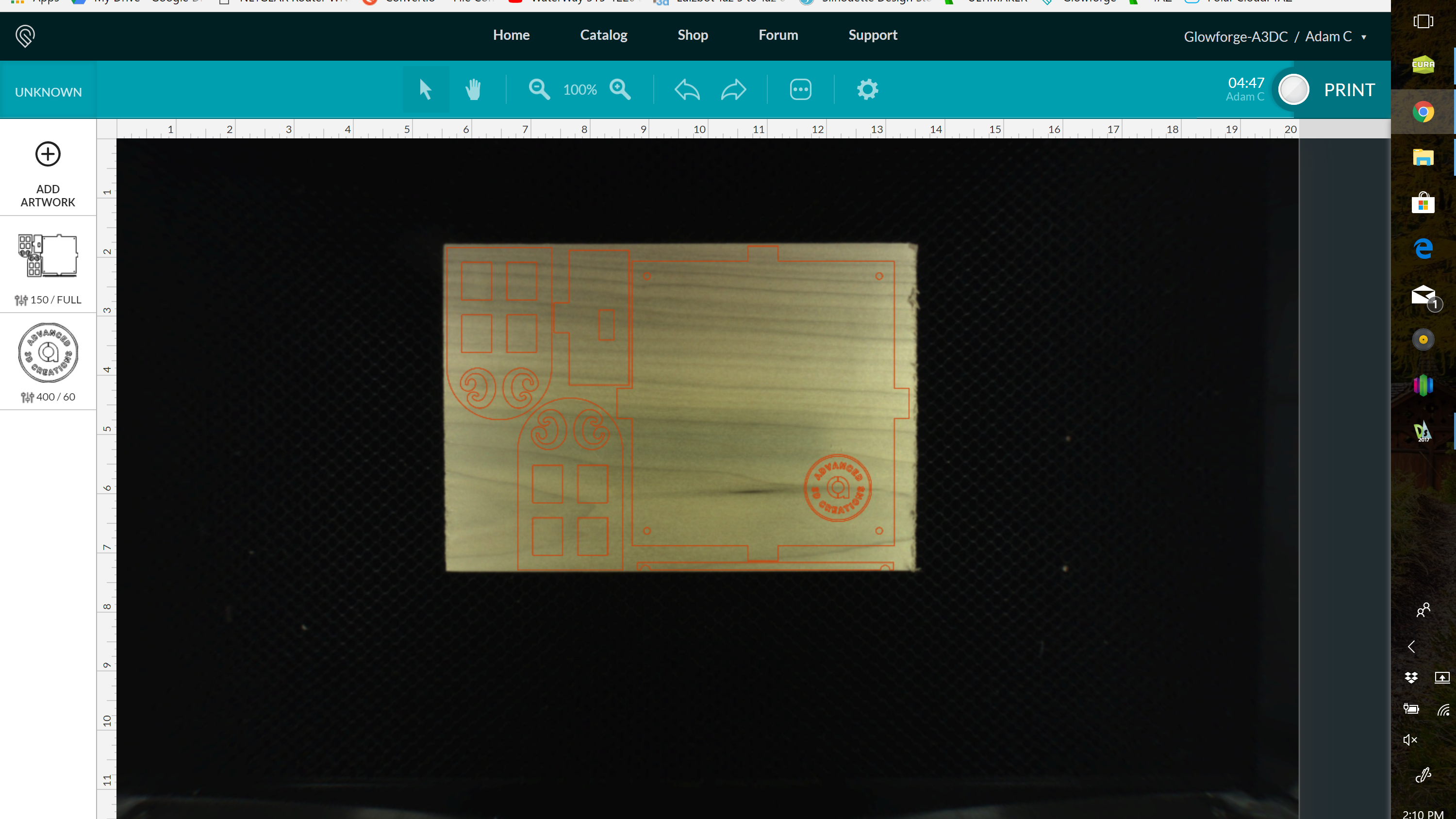Open the Forum menu item
1456x819 pixels.
[x=778, y=35]
